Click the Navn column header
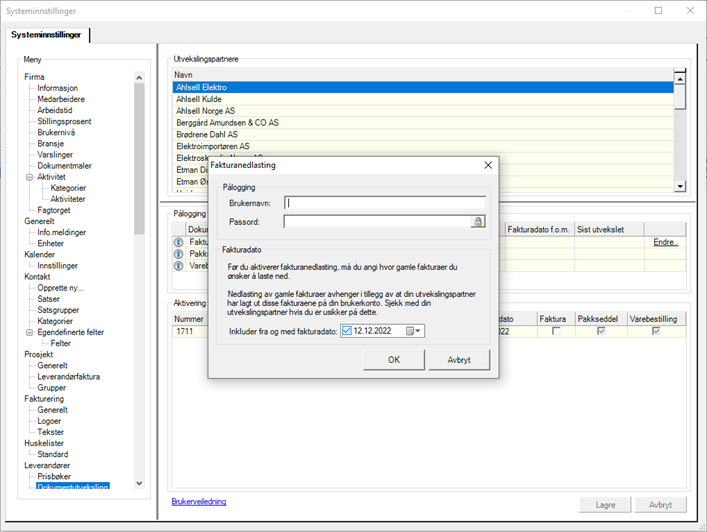The image size is (707, 532). 423,75
